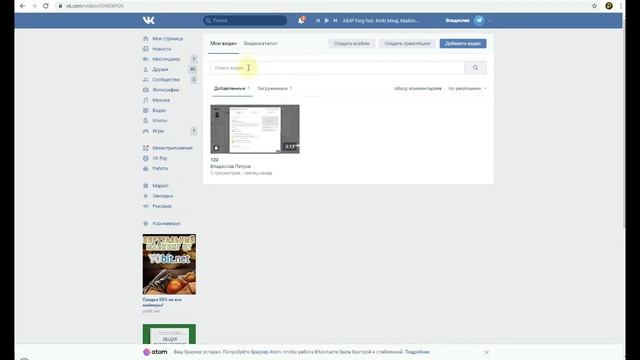Open Закладки in the sidebar
Image resolution: width=640 pixels, height=360 pixels.
(163, 196)
